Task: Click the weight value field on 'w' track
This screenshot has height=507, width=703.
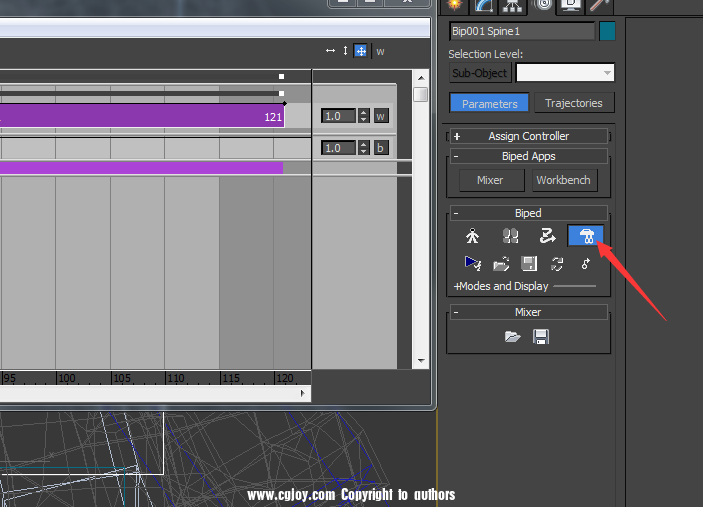Action: pos(338,116)
